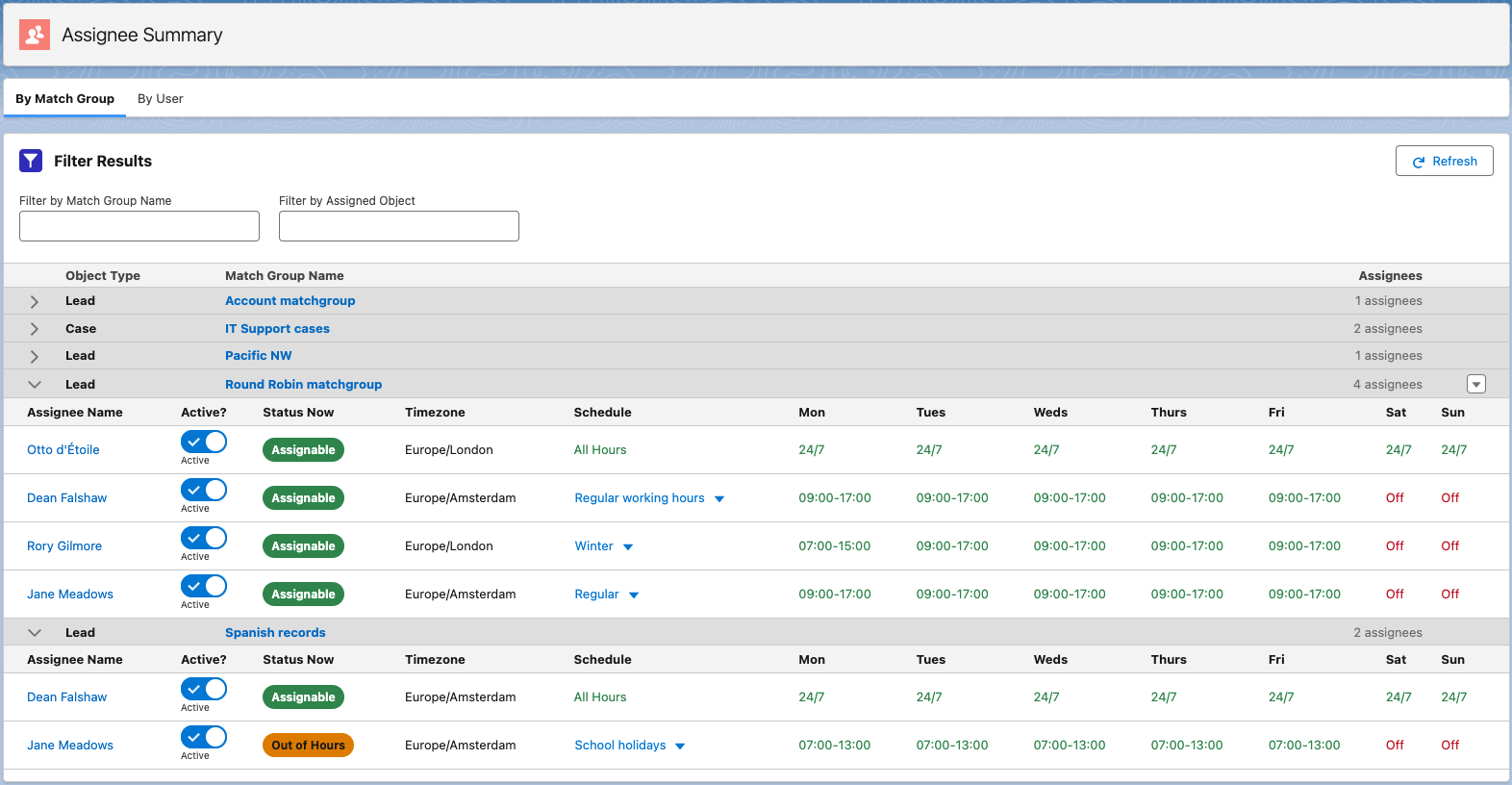
Task: Open schedule arrow beside Regular working hours
Action: [x=719, y=498]
